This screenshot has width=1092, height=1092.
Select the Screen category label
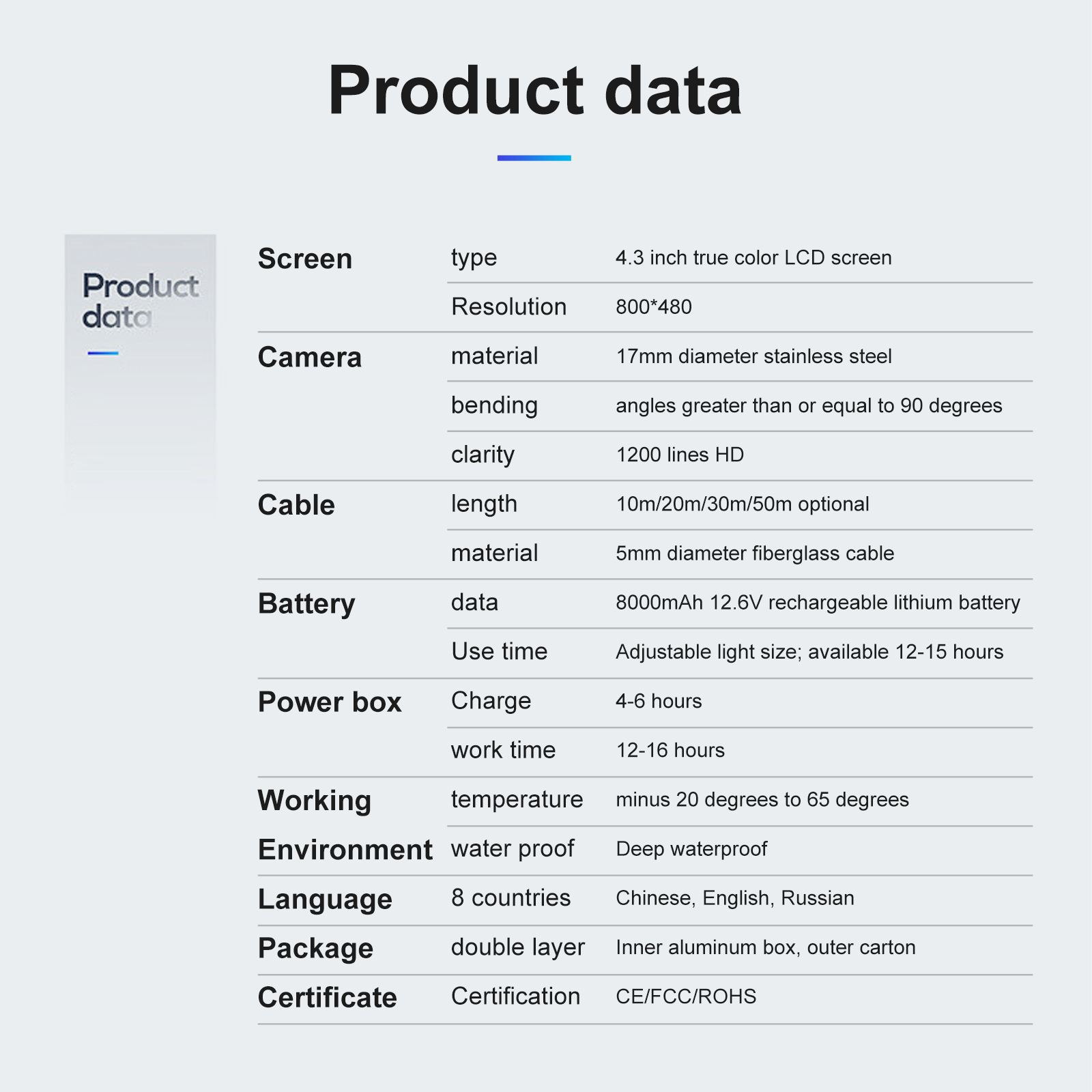pyautogui.click(x=305, y=259)
